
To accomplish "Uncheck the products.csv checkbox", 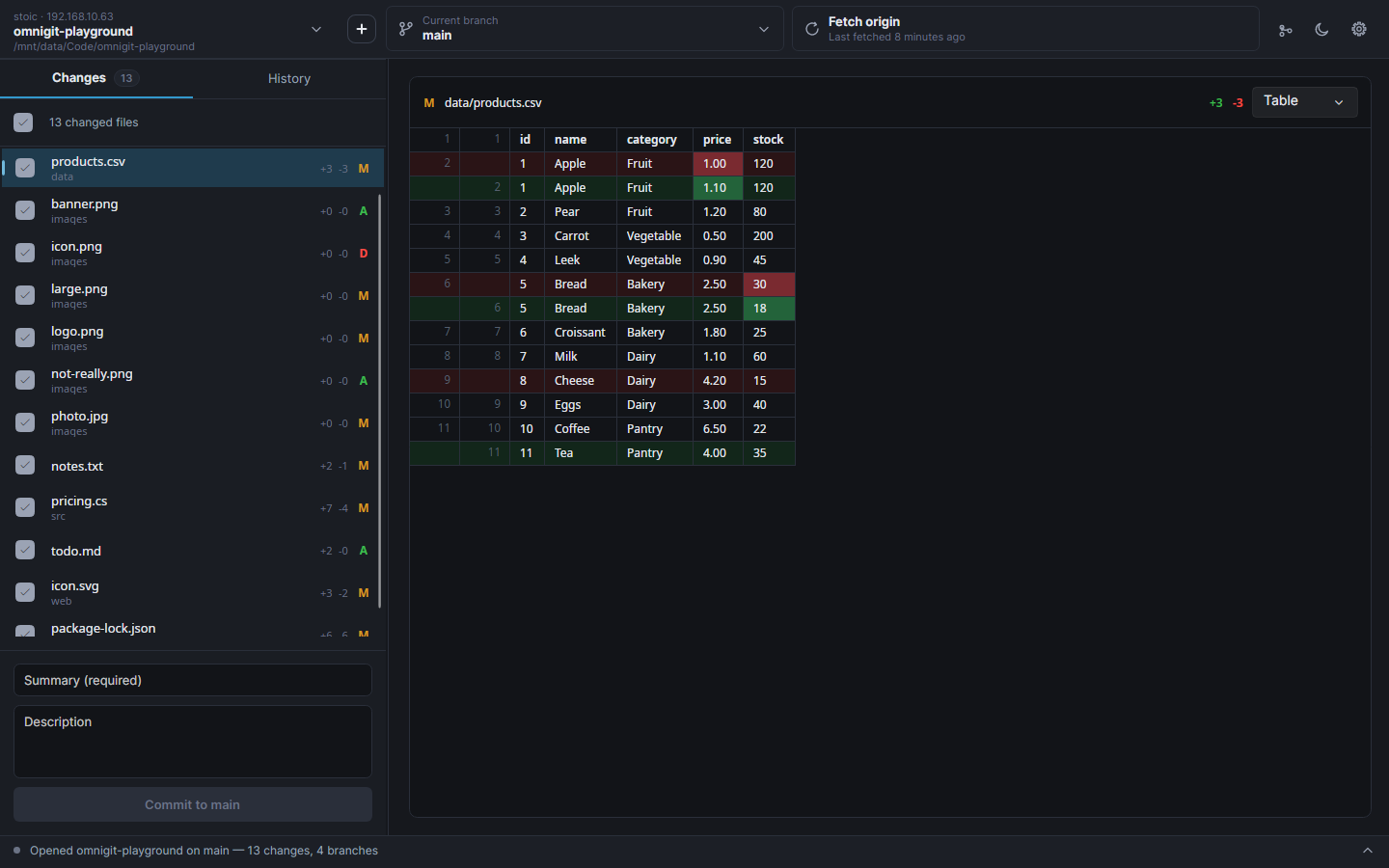I will click(25, 168).
